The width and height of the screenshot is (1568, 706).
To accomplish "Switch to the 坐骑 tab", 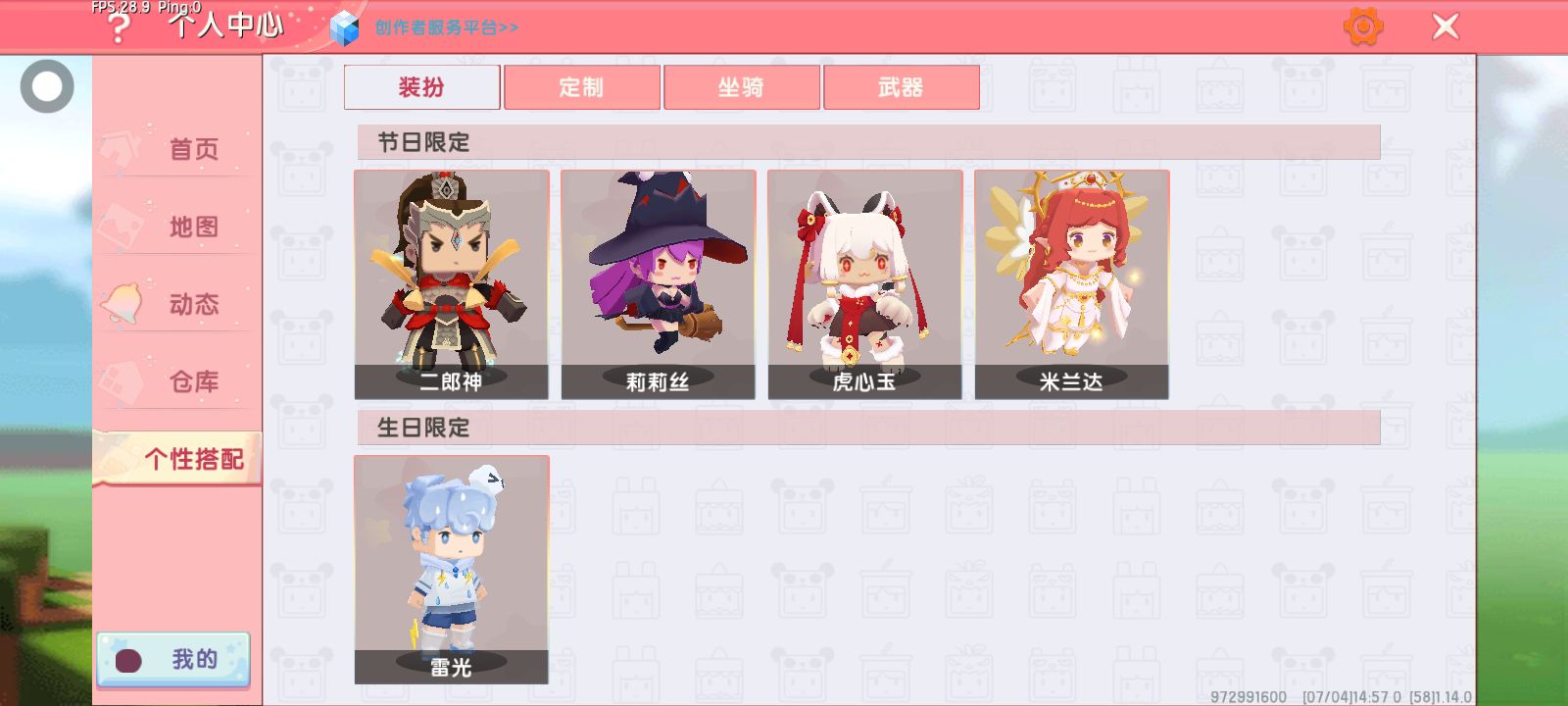I will (742, 87).
